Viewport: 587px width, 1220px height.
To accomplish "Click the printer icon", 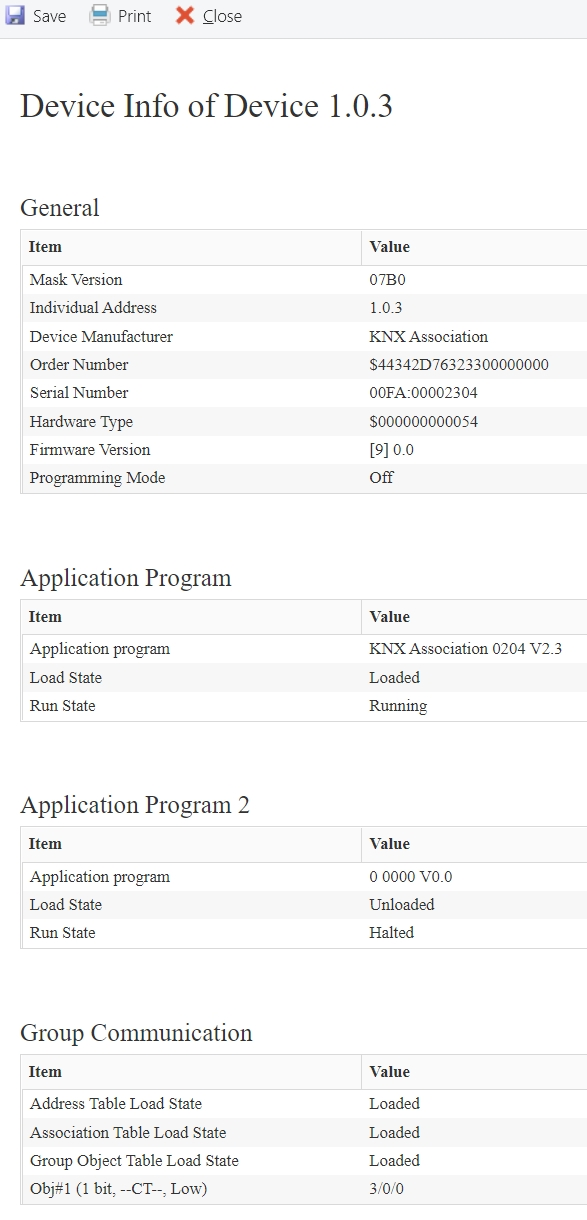I will point(99,16).
